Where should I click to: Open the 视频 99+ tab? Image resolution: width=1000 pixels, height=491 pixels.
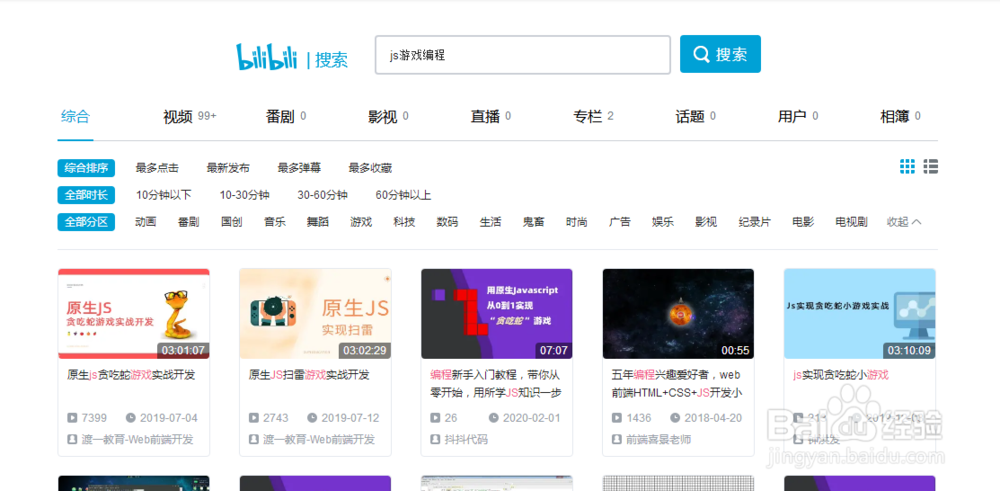click(189, 117)
